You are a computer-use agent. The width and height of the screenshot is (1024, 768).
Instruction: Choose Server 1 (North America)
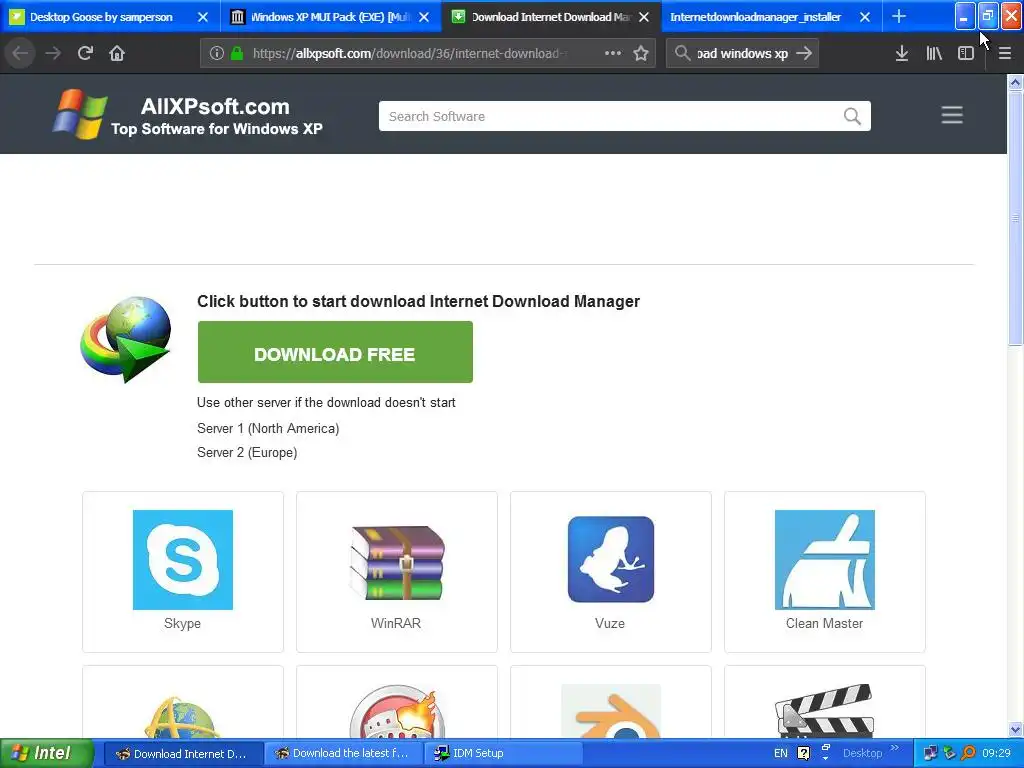(268, 428)
